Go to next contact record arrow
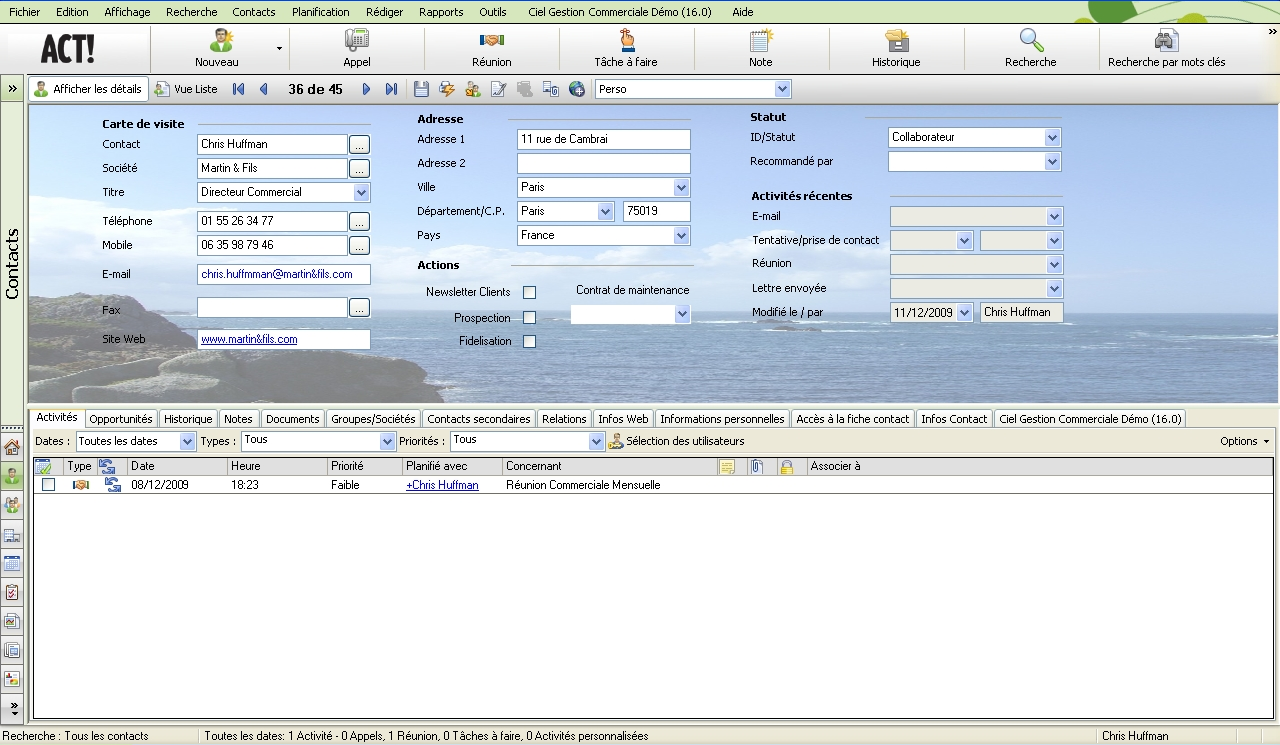 (366, 89)
